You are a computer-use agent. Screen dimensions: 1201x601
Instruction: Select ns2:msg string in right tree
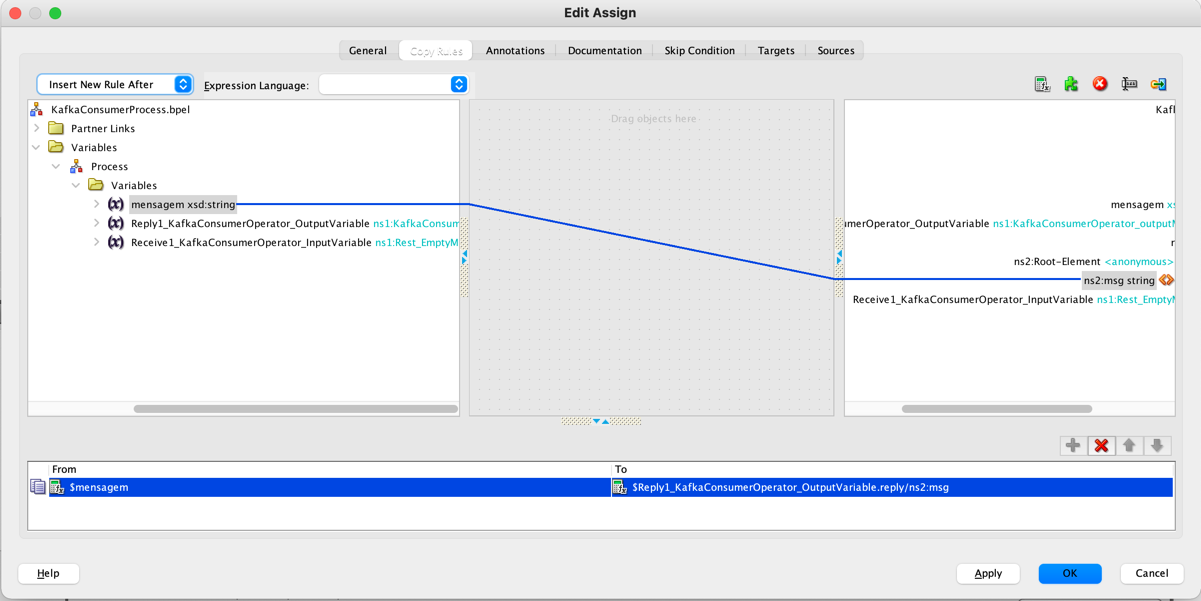coord(1119,280)
